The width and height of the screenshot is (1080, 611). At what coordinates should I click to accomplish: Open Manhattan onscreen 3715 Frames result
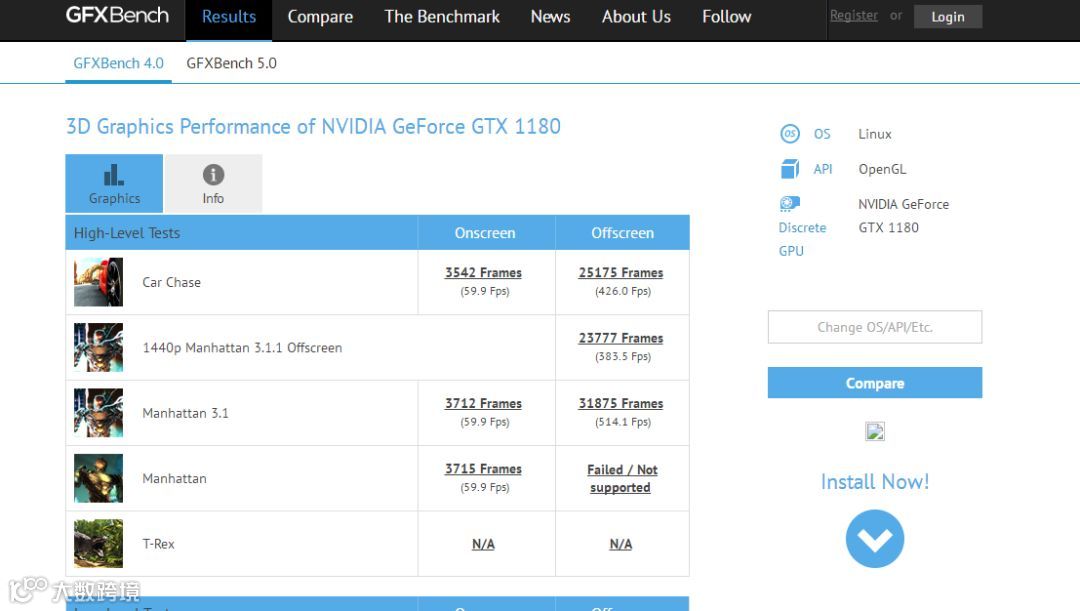(x=484, y=469)
